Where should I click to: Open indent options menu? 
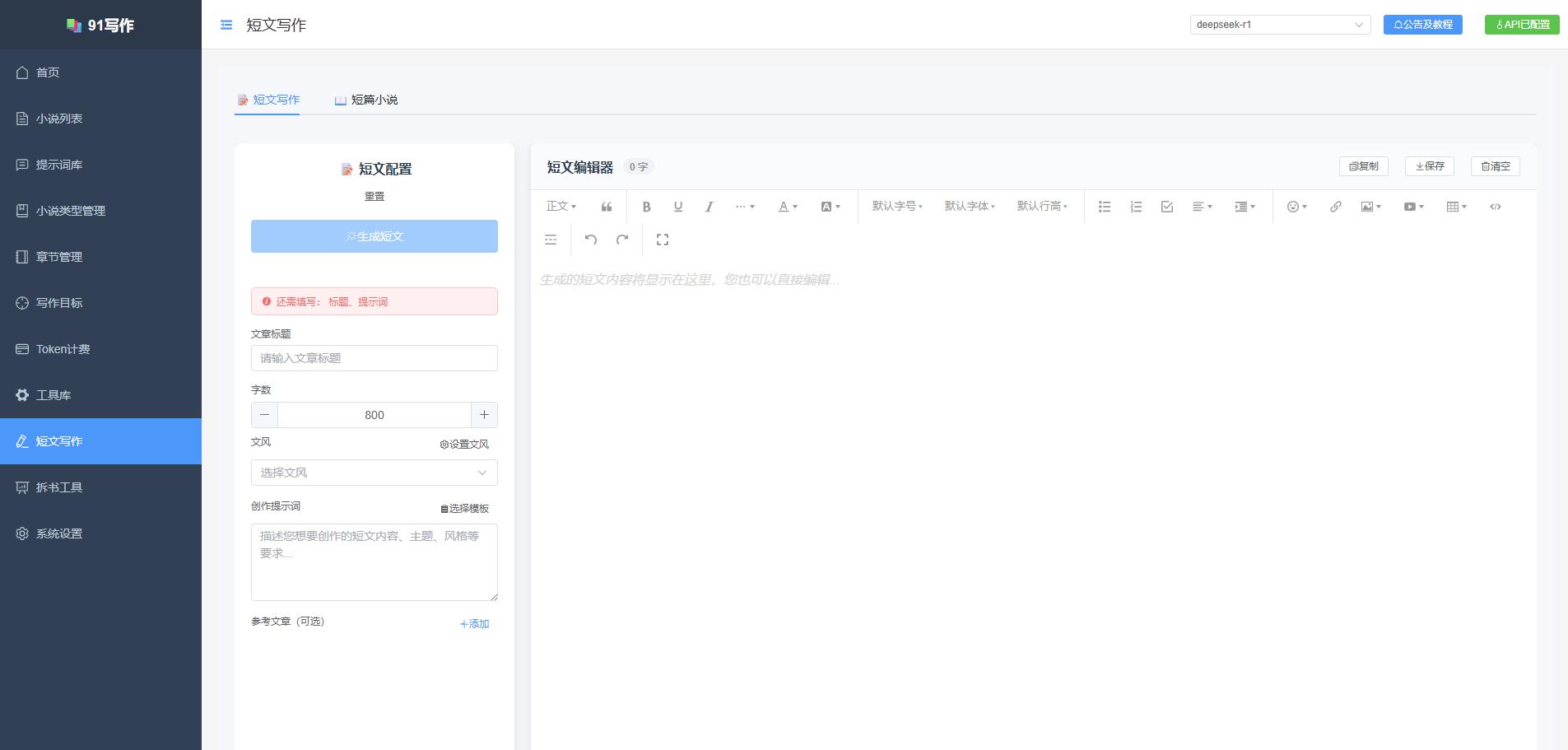[1245, 207]
